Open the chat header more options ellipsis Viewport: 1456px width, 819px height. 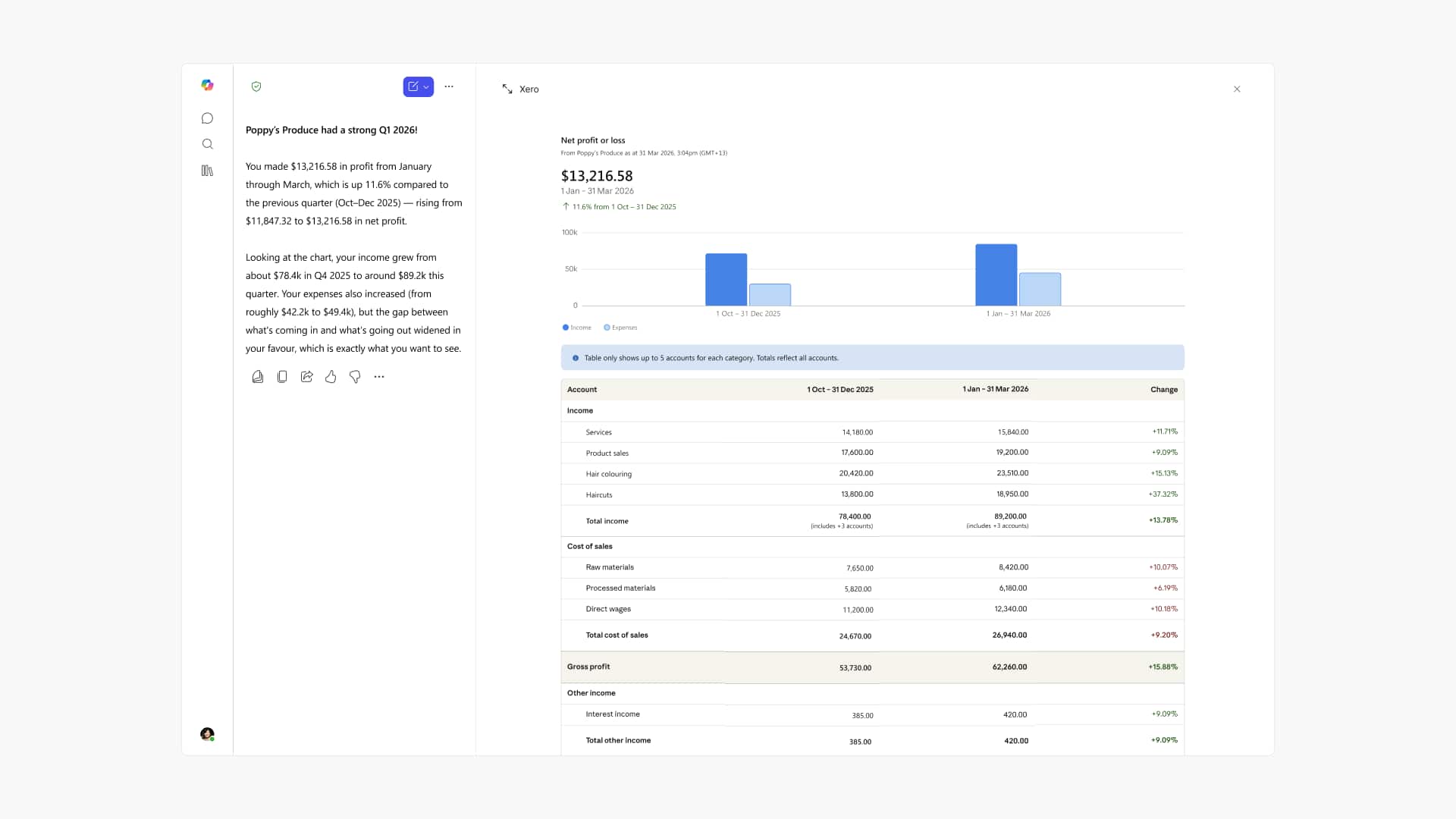click(x=449, y=86)
